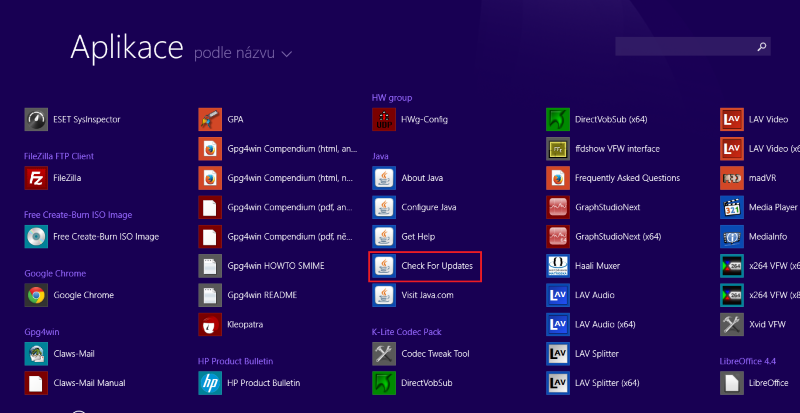
Task: Select Google Chrome group header
Action: point(55,274)
